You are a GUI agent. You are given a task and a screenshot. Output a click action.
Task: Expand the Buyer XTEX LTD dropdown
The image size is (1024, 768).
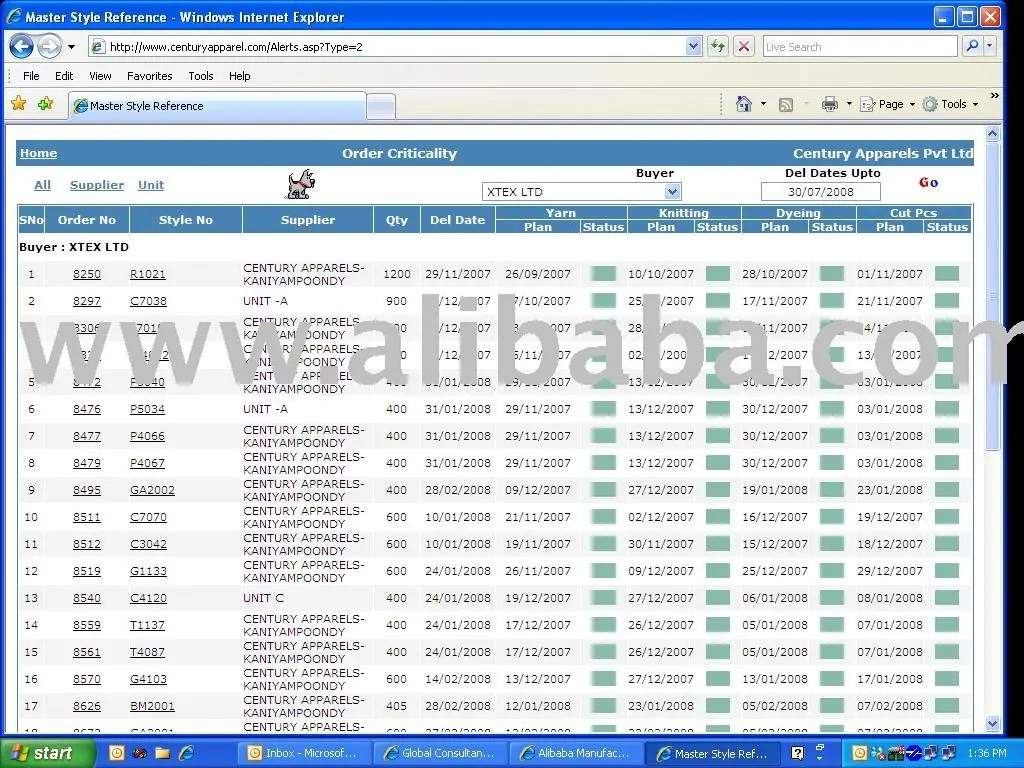672,192
